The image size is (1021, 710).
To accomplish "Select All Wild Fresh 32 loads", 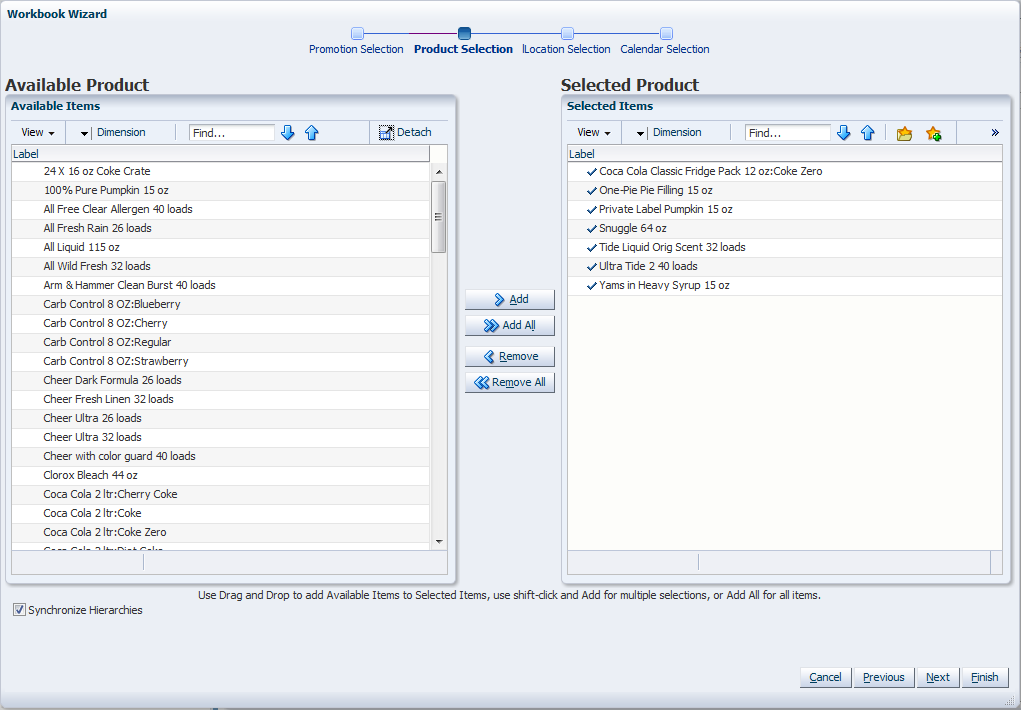I will [220, 266].
